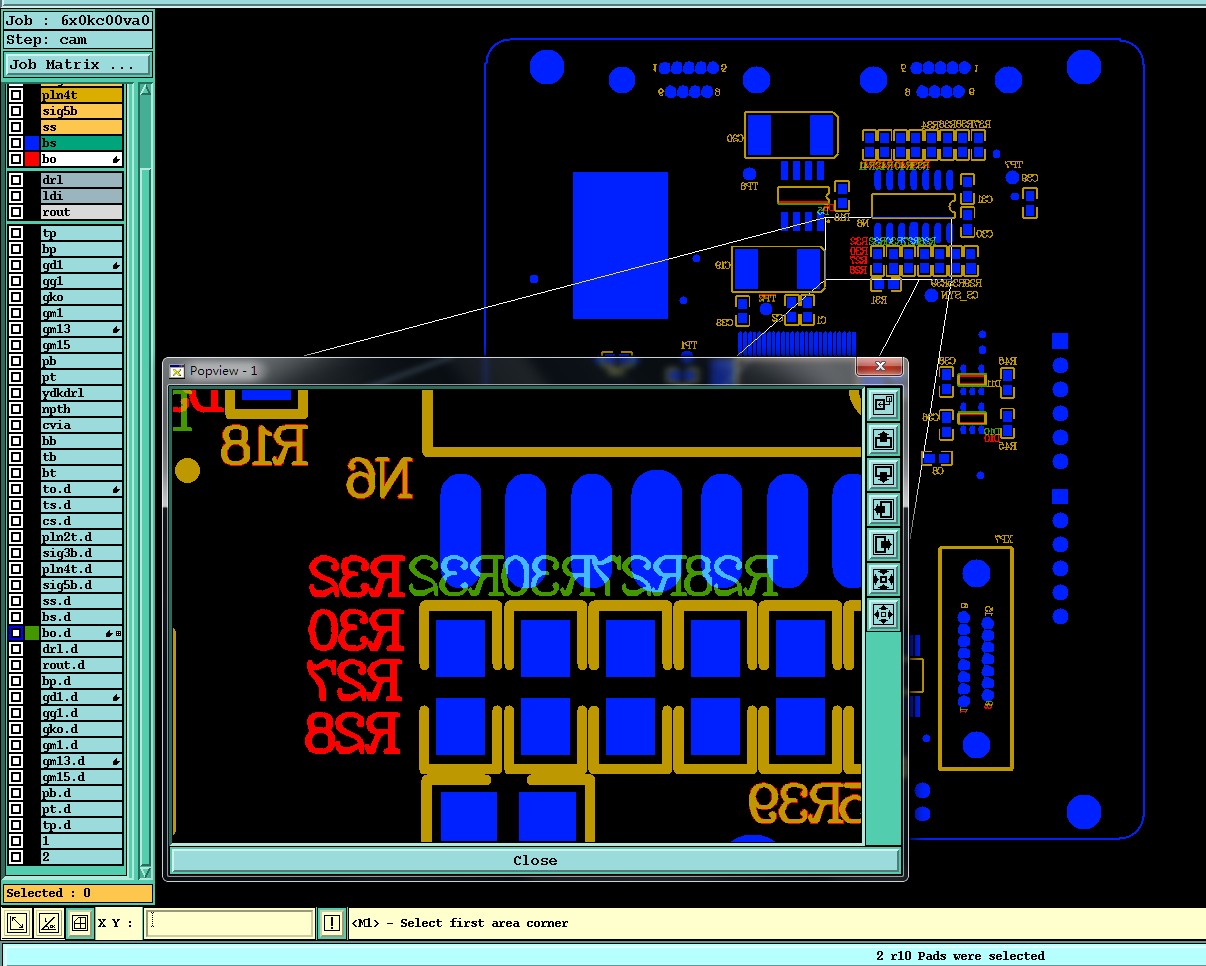Screen dimensions: 1206x966
Task: Click the layer list scroll down arrow
Action: tap(145, 872)
